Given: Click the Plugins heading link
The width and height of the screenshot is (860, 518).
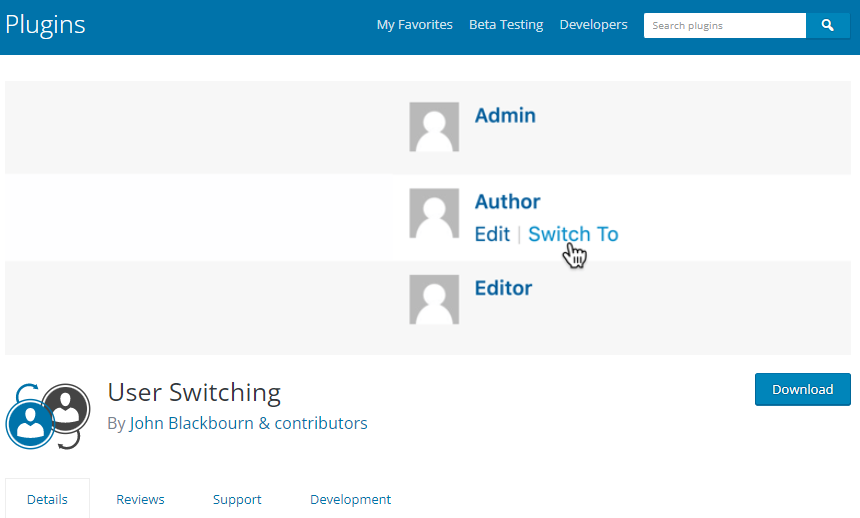Looking at the screenshot, I should (45, 25).
